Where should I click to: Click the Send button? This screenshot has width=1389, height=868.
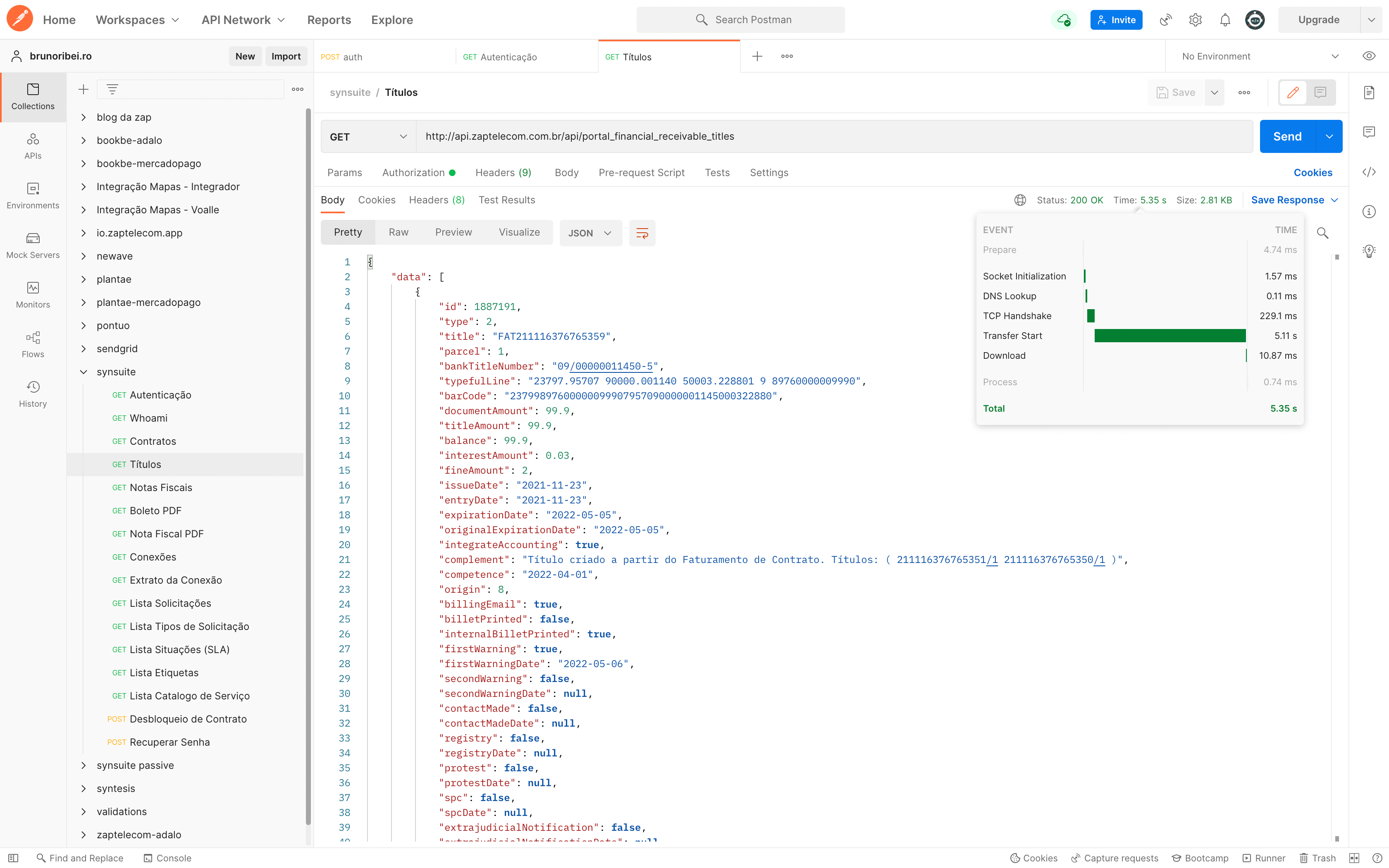point(1287,137)
